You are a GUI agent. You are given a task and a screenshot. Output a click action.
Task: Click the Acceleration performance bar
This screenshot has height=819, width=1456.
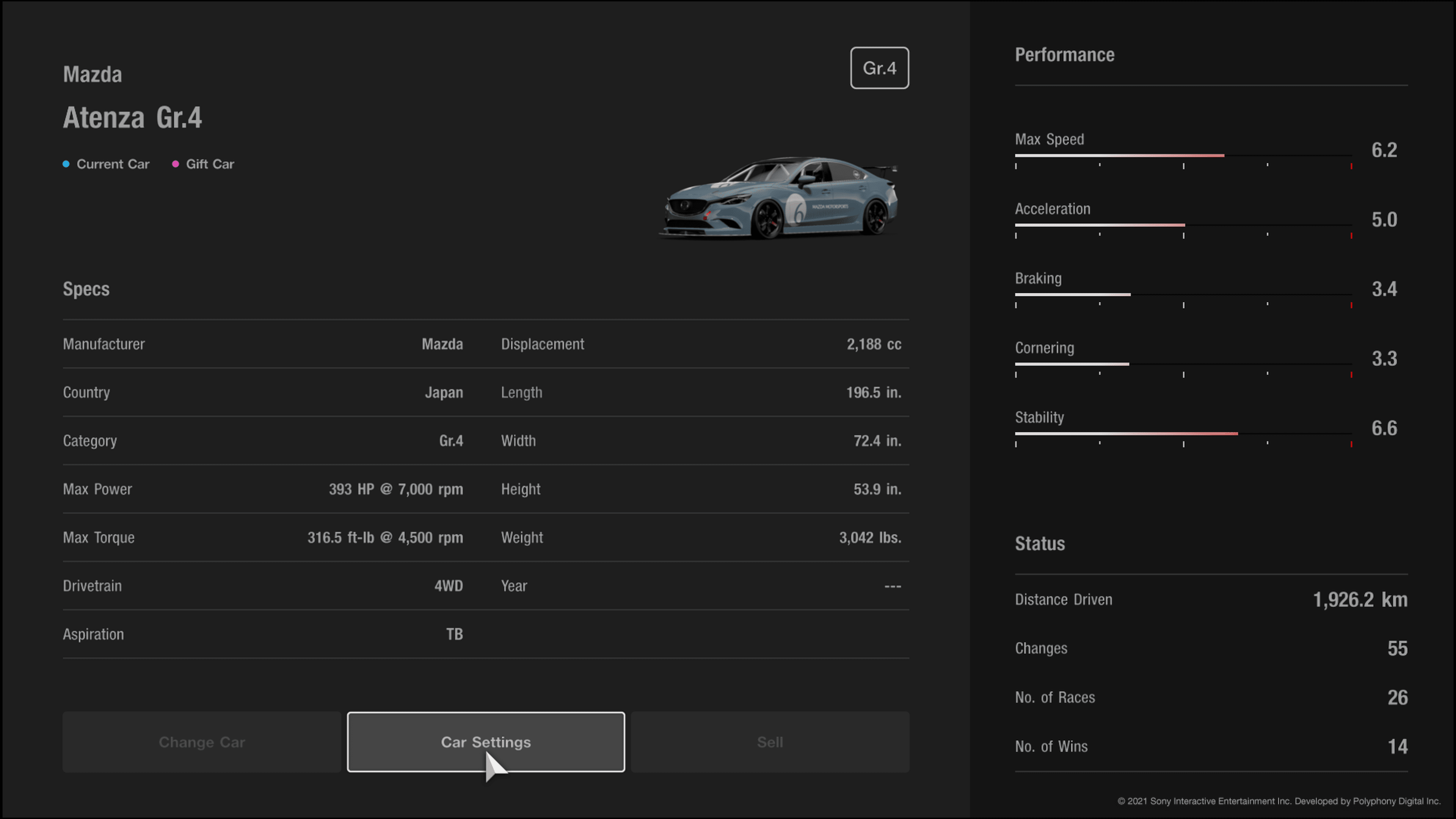coord(1183,226)
